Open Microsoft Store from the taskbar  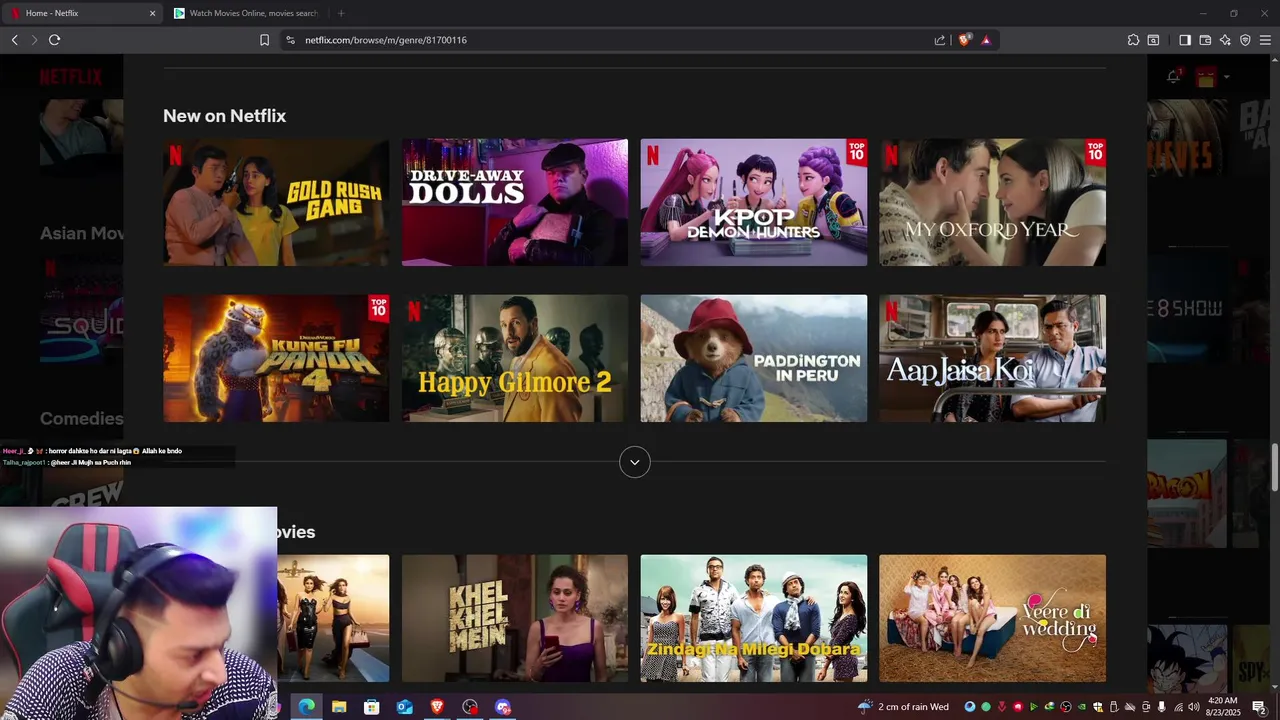[x=371, y=707]
